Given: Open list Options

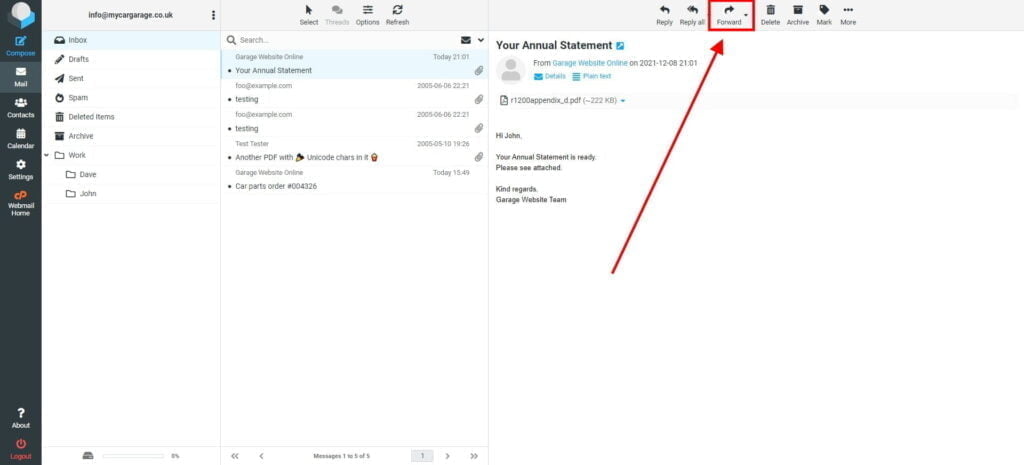Looking at the screenshot, I should coord(368,15).
